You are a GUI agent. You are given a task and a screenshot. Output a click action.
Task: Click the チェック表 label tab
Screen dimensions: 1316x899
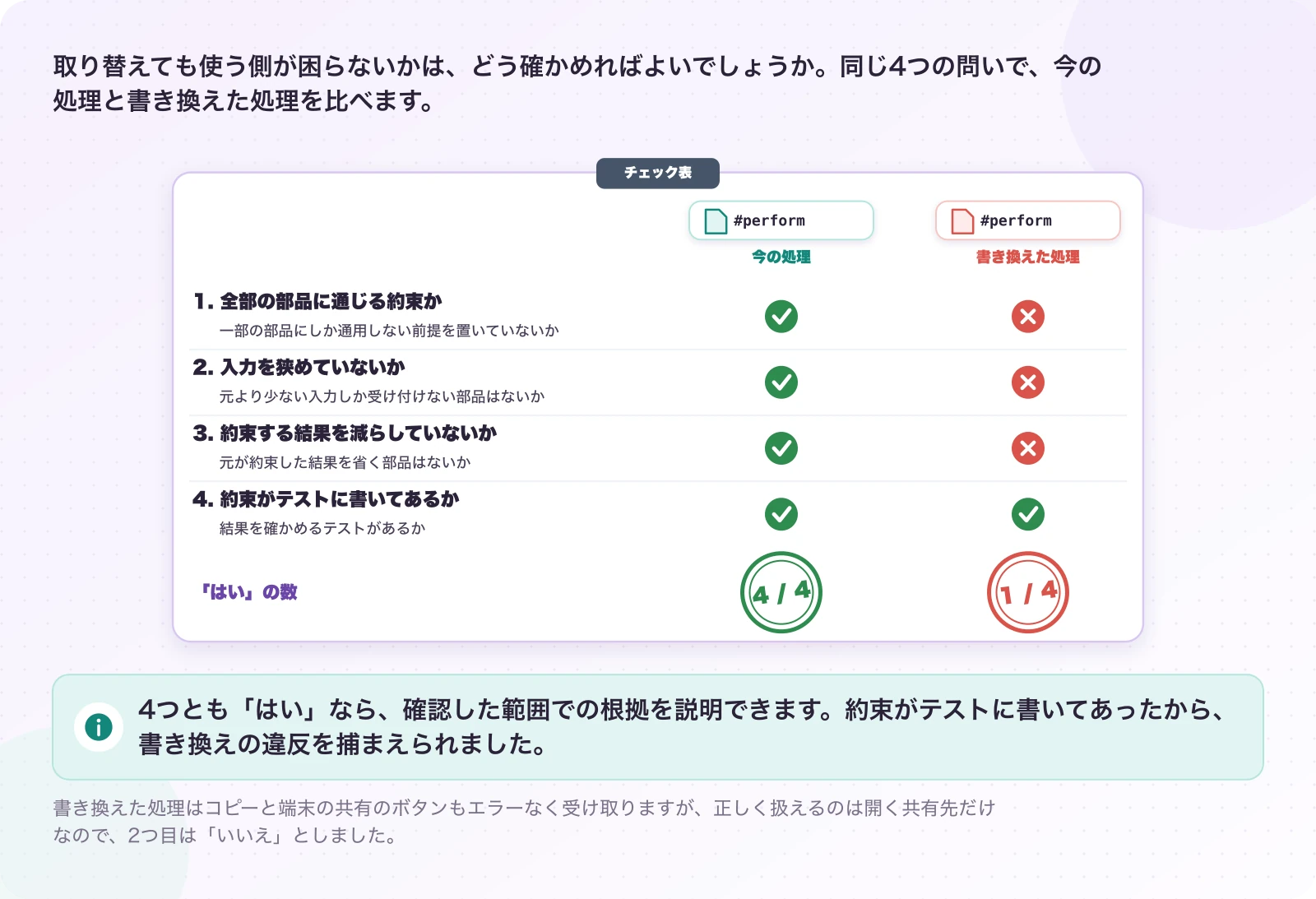click(x=658, y=173)
